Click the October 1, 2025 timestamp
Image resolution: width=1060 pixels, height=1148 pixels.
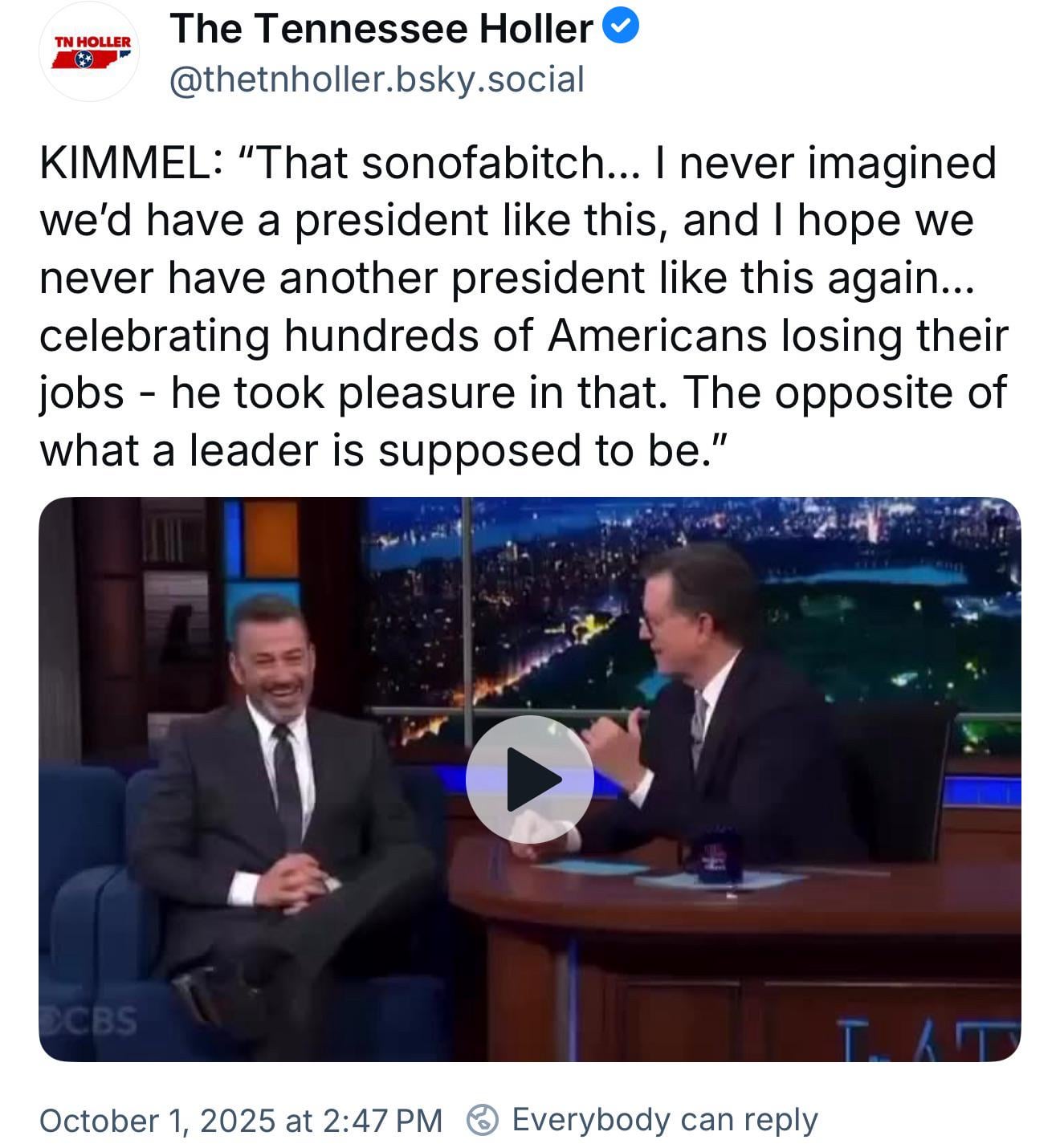241,1121
